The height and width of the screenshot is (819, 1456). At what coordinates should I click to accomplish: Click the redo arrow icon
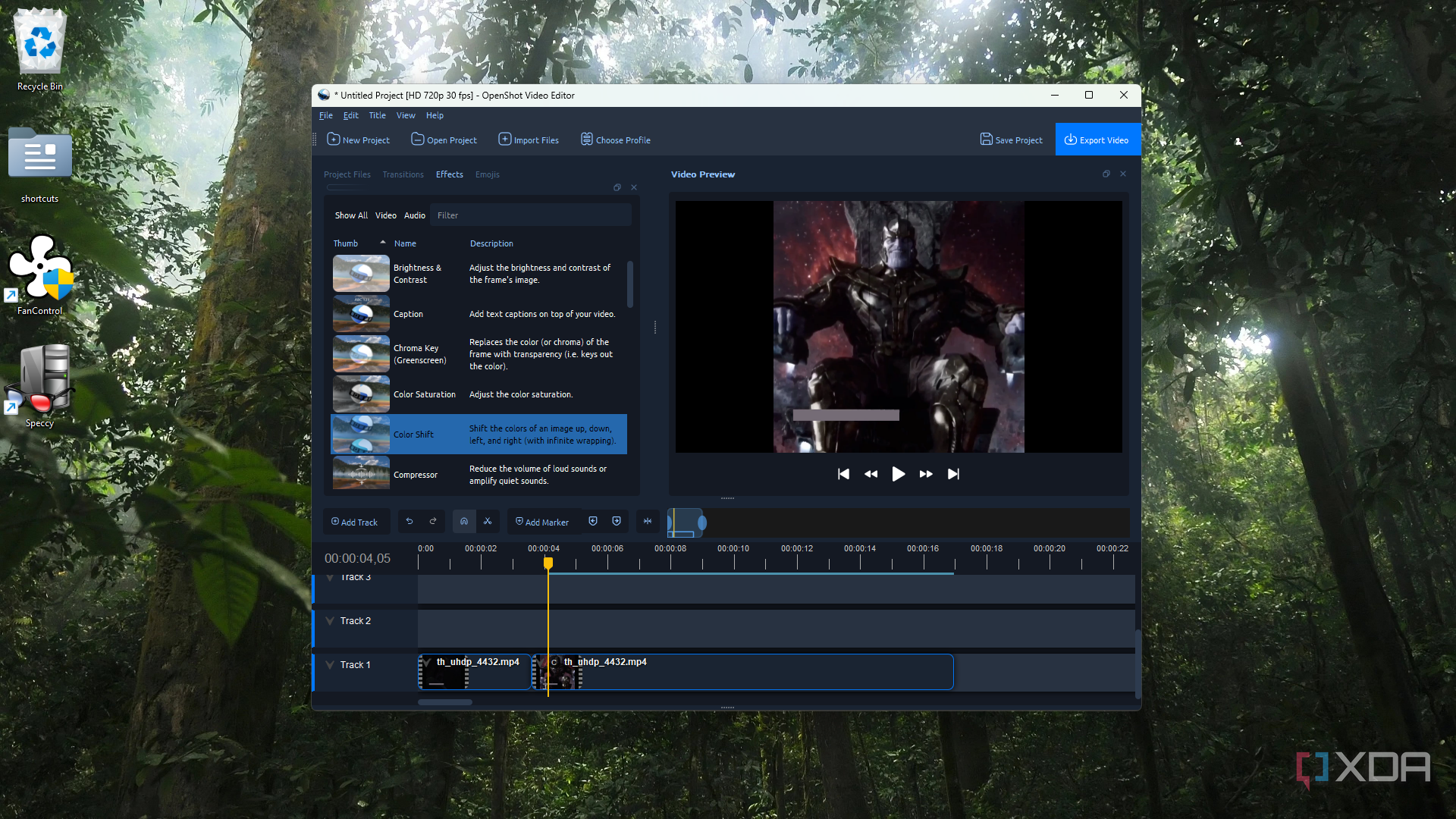click(x=433, y=522)
